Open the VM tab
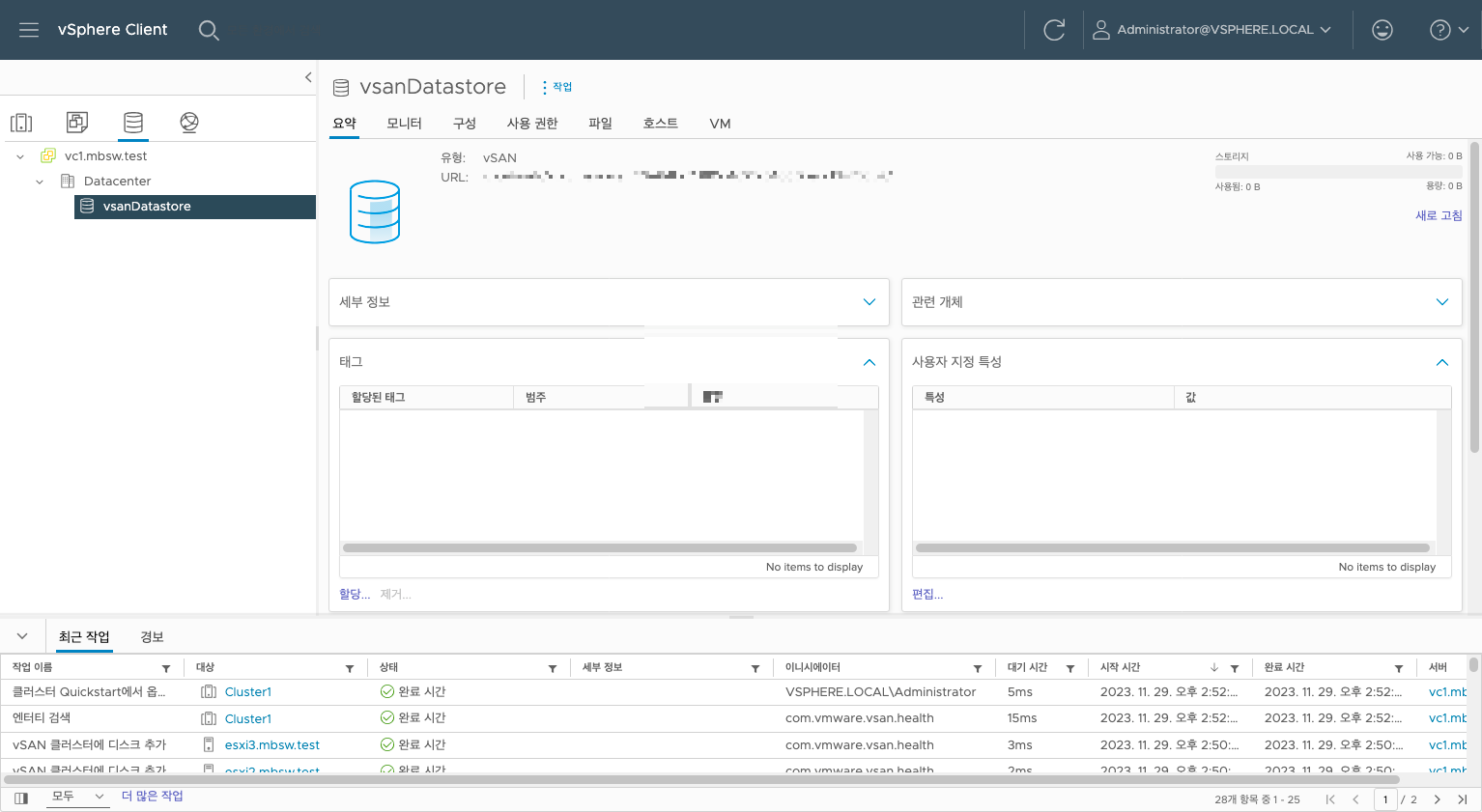 pos(720,124)
